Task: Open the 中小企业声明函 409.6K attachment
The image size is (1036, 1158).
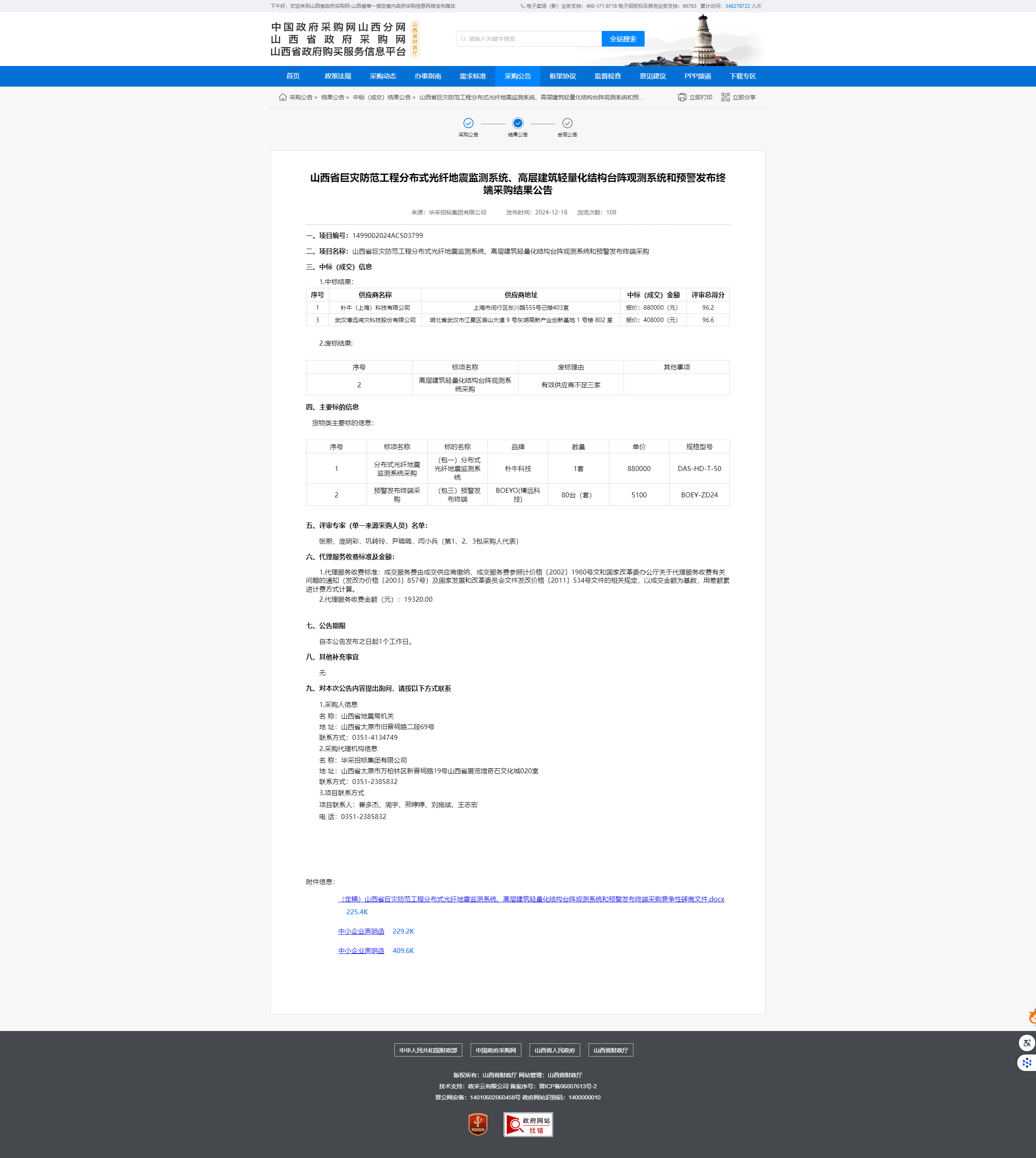Action: click(361, 951)
